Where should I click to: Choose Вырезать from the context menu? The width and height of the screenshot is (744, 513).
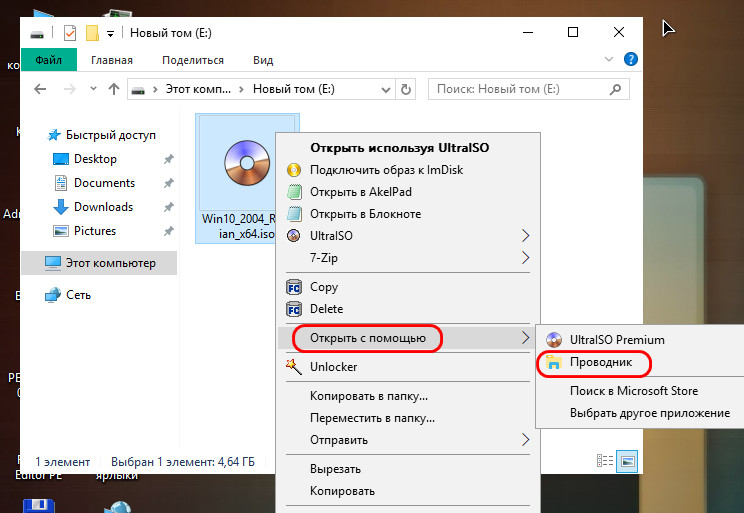click(x=408, y=469)
